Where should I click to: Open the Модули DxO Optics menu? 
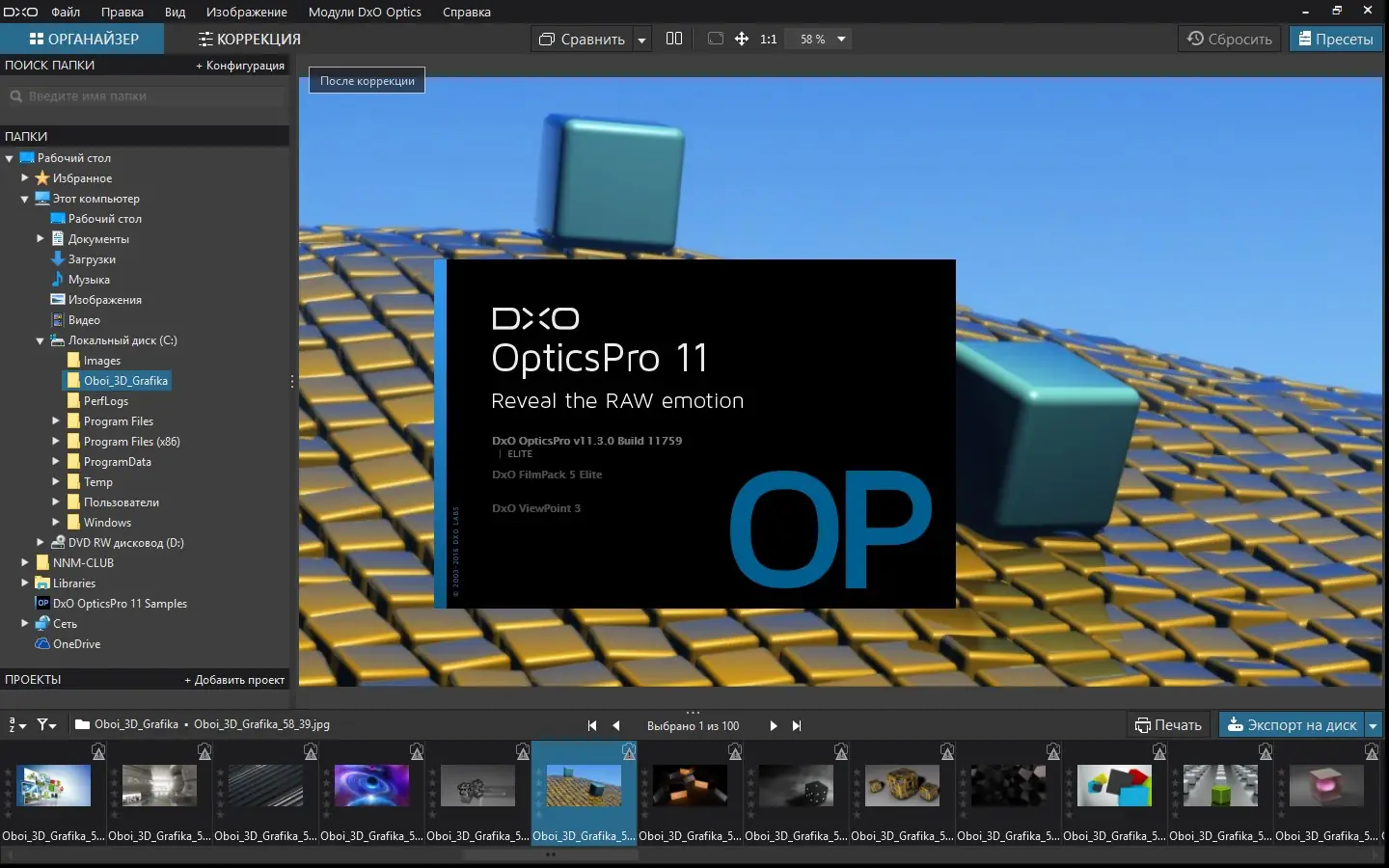click(x=365, y=12)
